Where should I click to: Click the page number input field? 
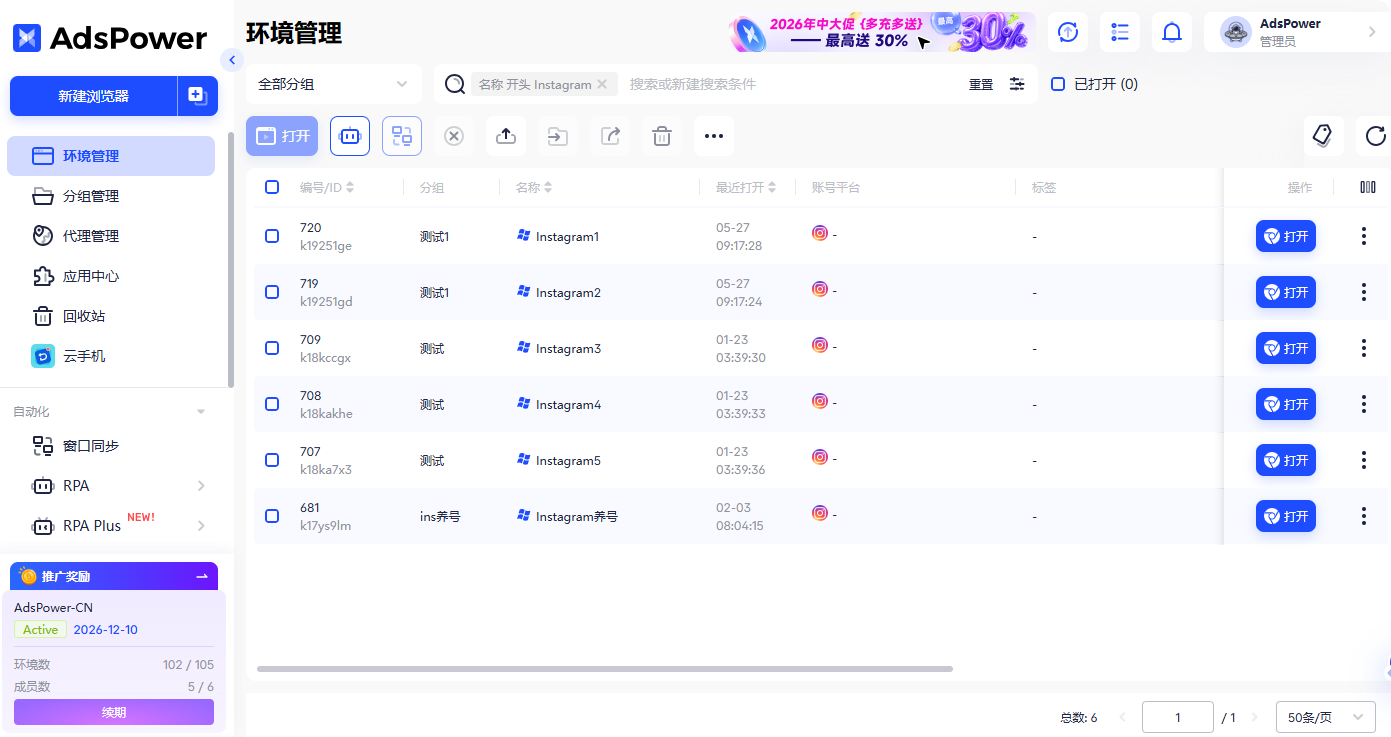[1178, 717]
